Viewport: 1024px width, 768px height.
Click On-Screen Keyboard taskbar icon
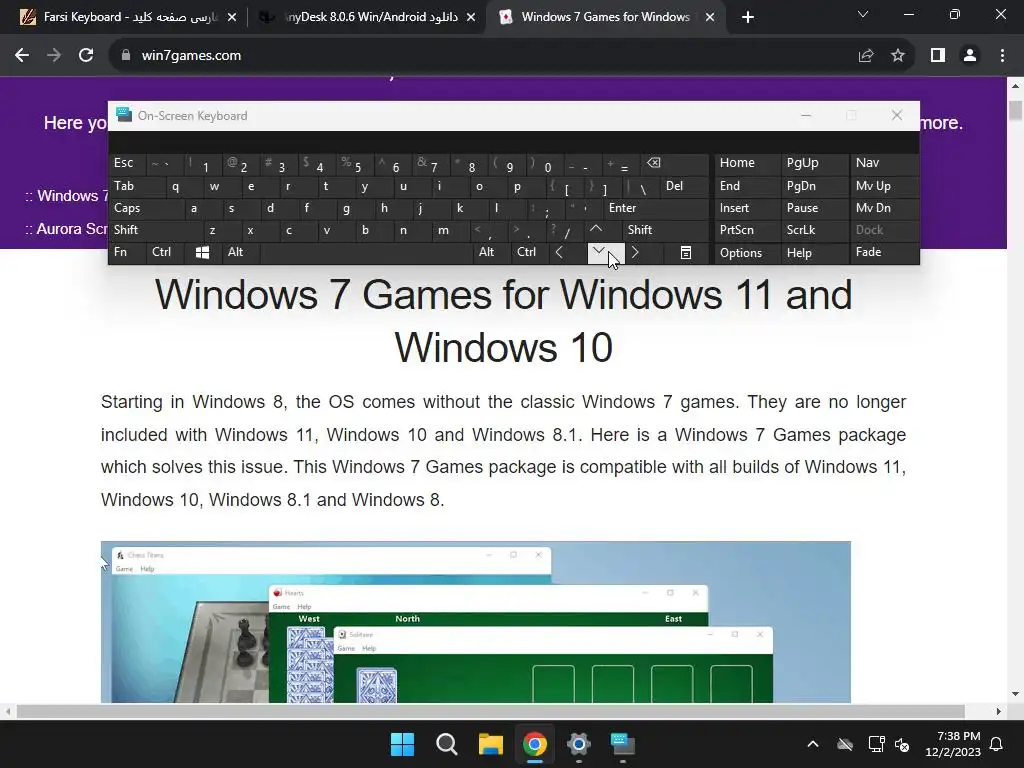pyautogui.click(x=622, y=744)
